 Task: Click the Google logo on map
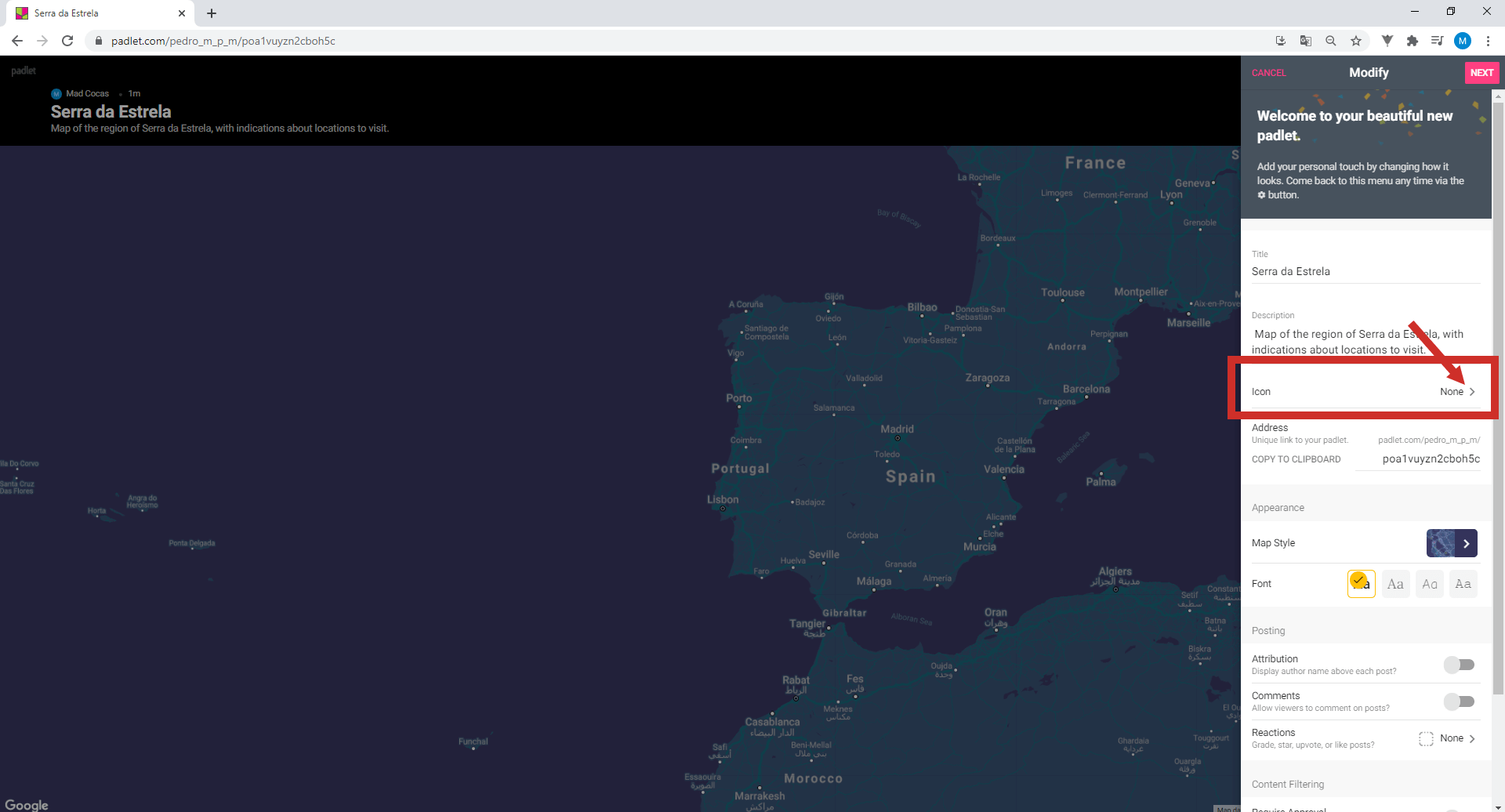pyautogui.click(x=27, y=804)
